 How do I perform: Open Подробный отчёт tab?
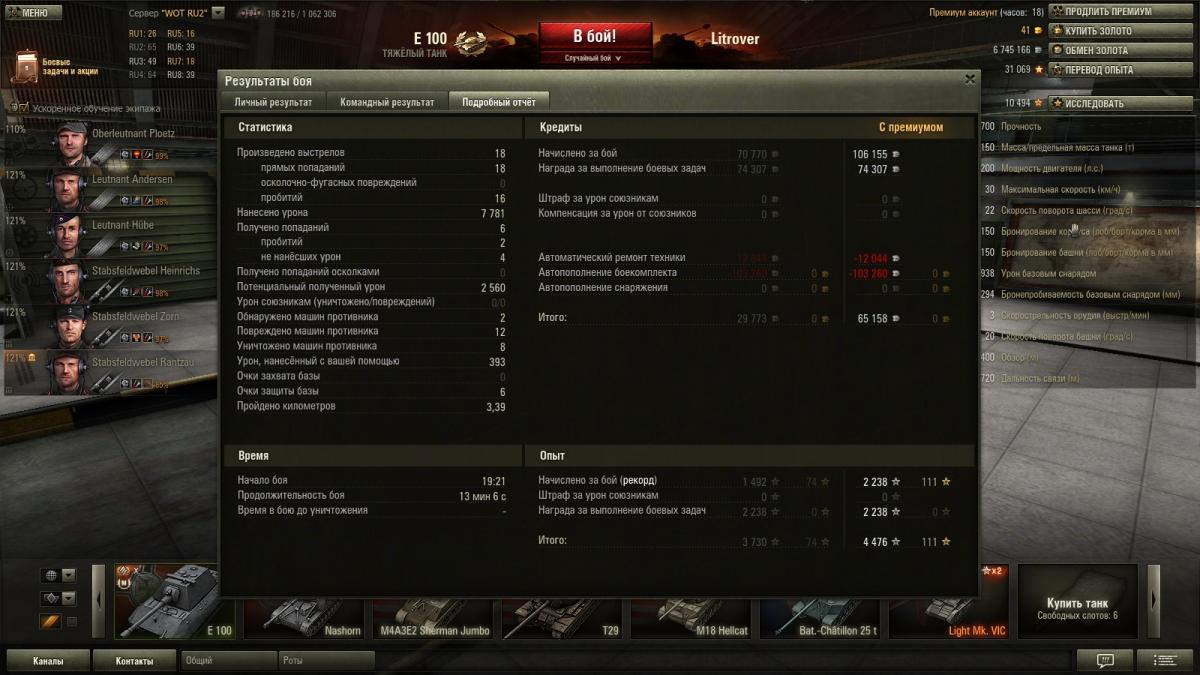click(x=498, y=102)
